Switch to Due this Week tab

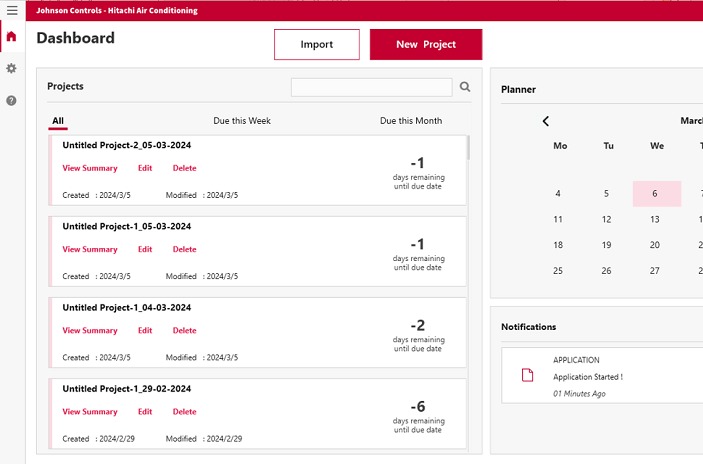coord(242,121)
